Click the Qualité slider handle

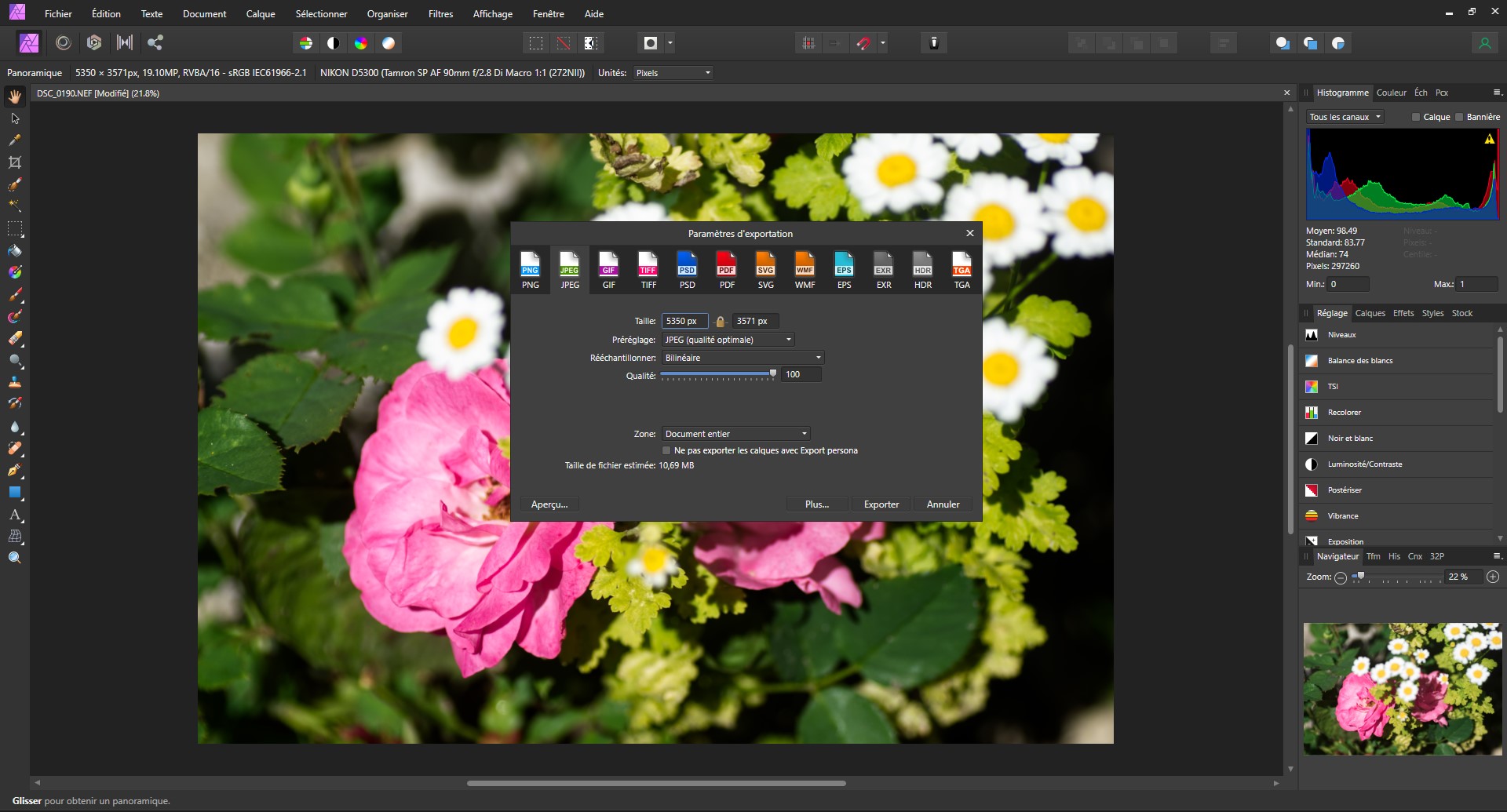tap(773, 374)
